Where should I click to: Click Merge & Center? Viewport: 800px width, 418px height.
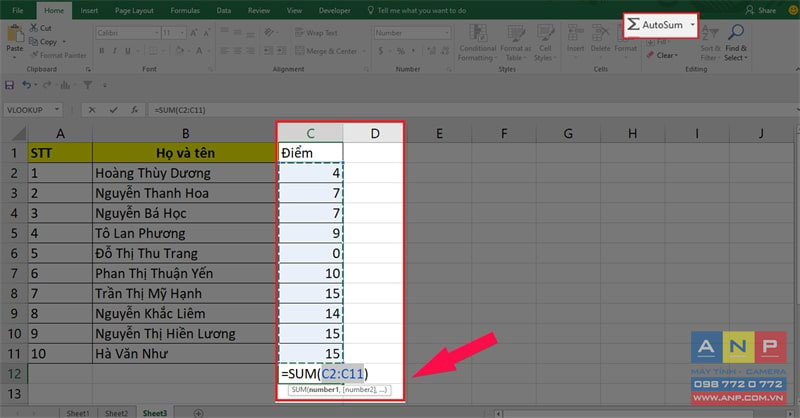click(x=326, y=51)
